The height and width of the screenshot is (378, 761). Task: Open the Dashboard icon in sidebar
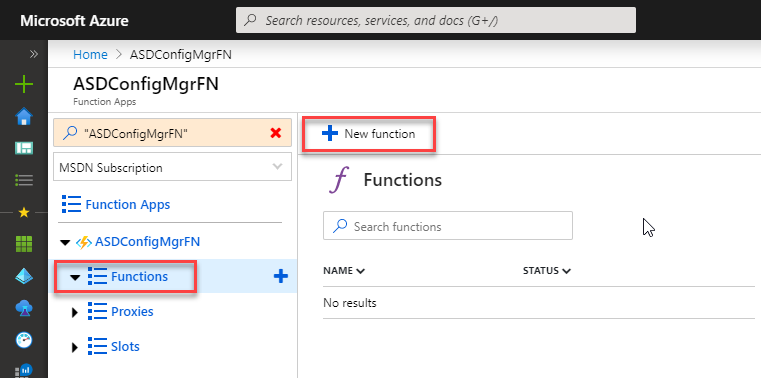click(x=24, y=148)
